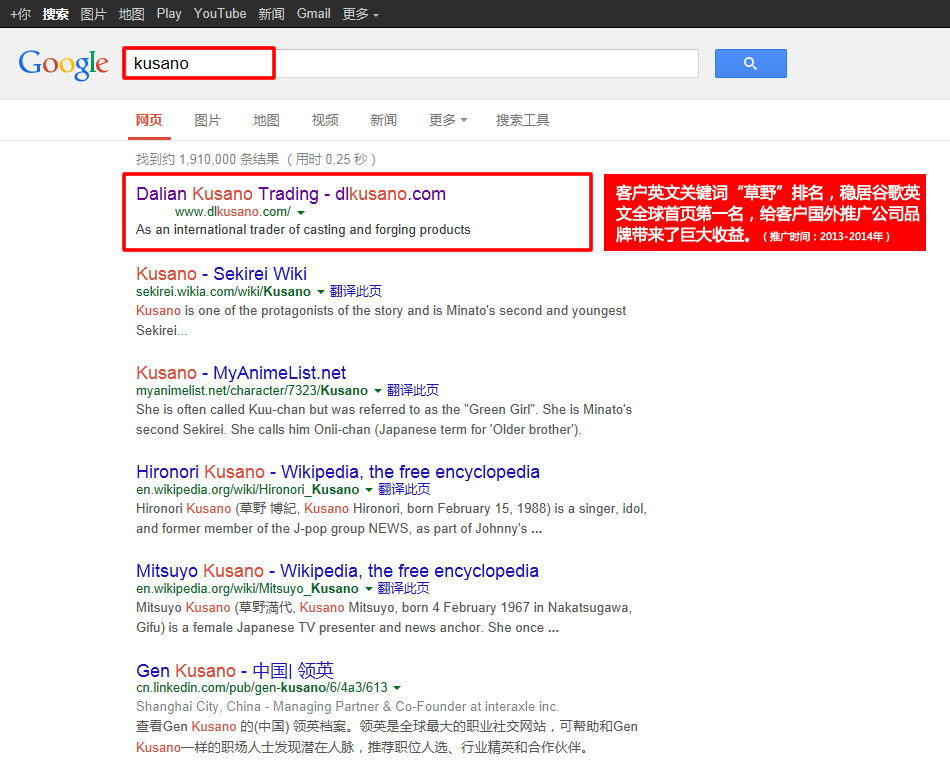Open the +你 link in top bar
This screenshot has width=950, height=776.
pyautogui.click(x=21, y=14)
